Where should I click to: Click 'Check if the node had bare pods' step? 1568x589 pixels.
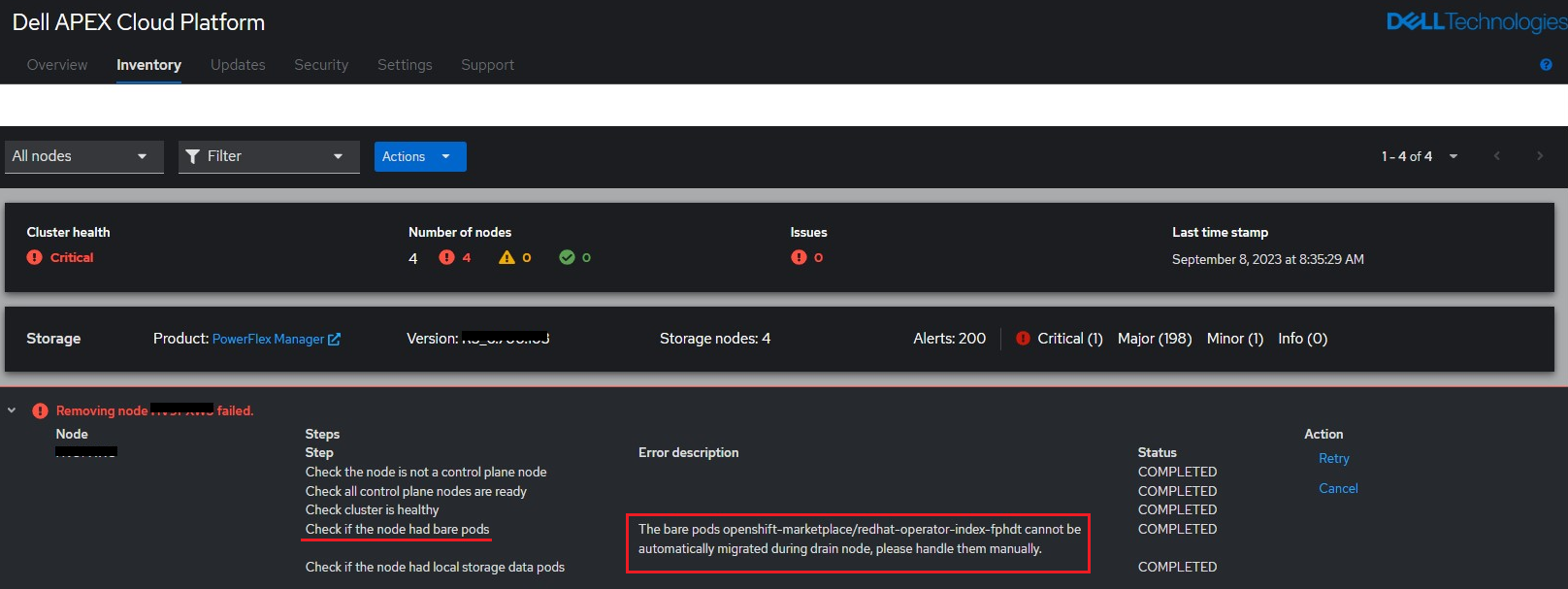397,529
